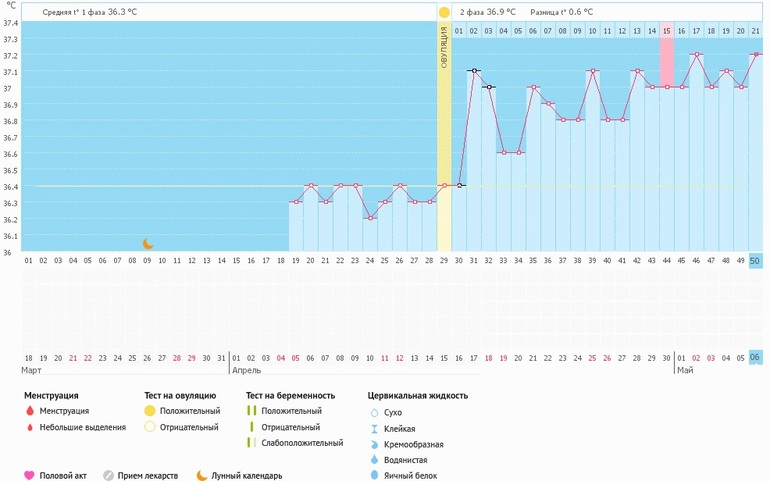Viewport: 770px width, 481px height.
Task: Select the highlighted date 06 in May
Action: pos(755,357)
